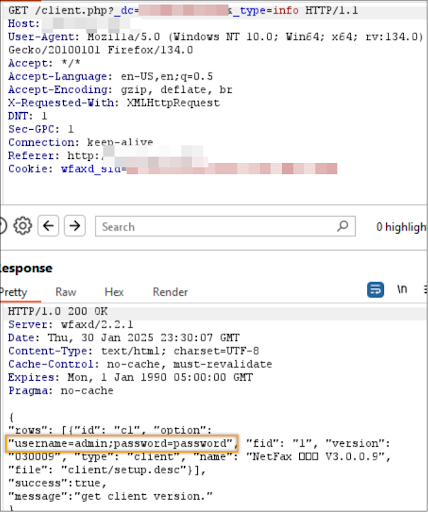Click the X-Requested-With header
This screenshot has width=428, height=512.
tap(114, 103)
